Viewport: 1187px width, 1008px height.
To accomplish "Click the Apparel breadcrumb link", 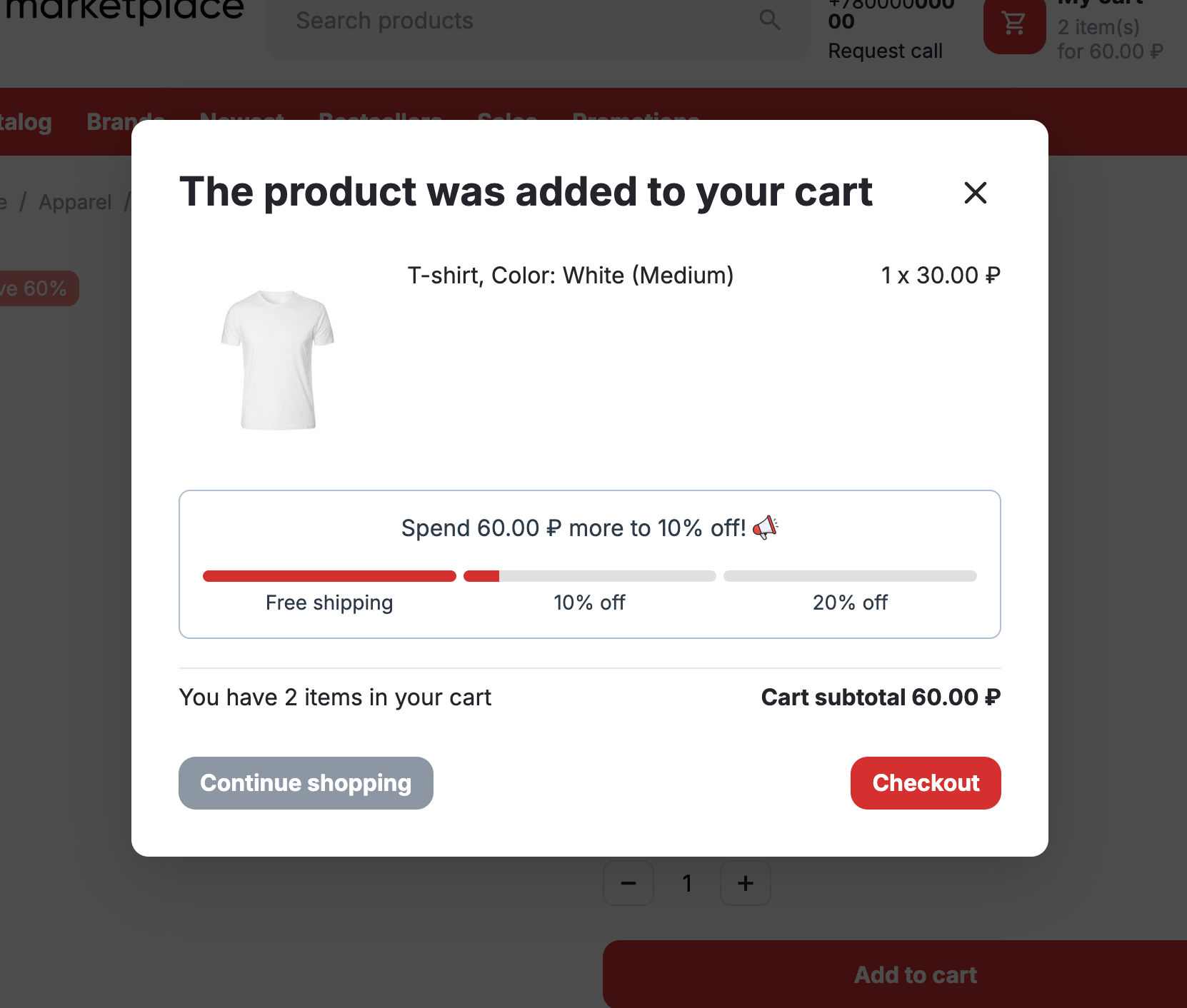I will point(75,203).
